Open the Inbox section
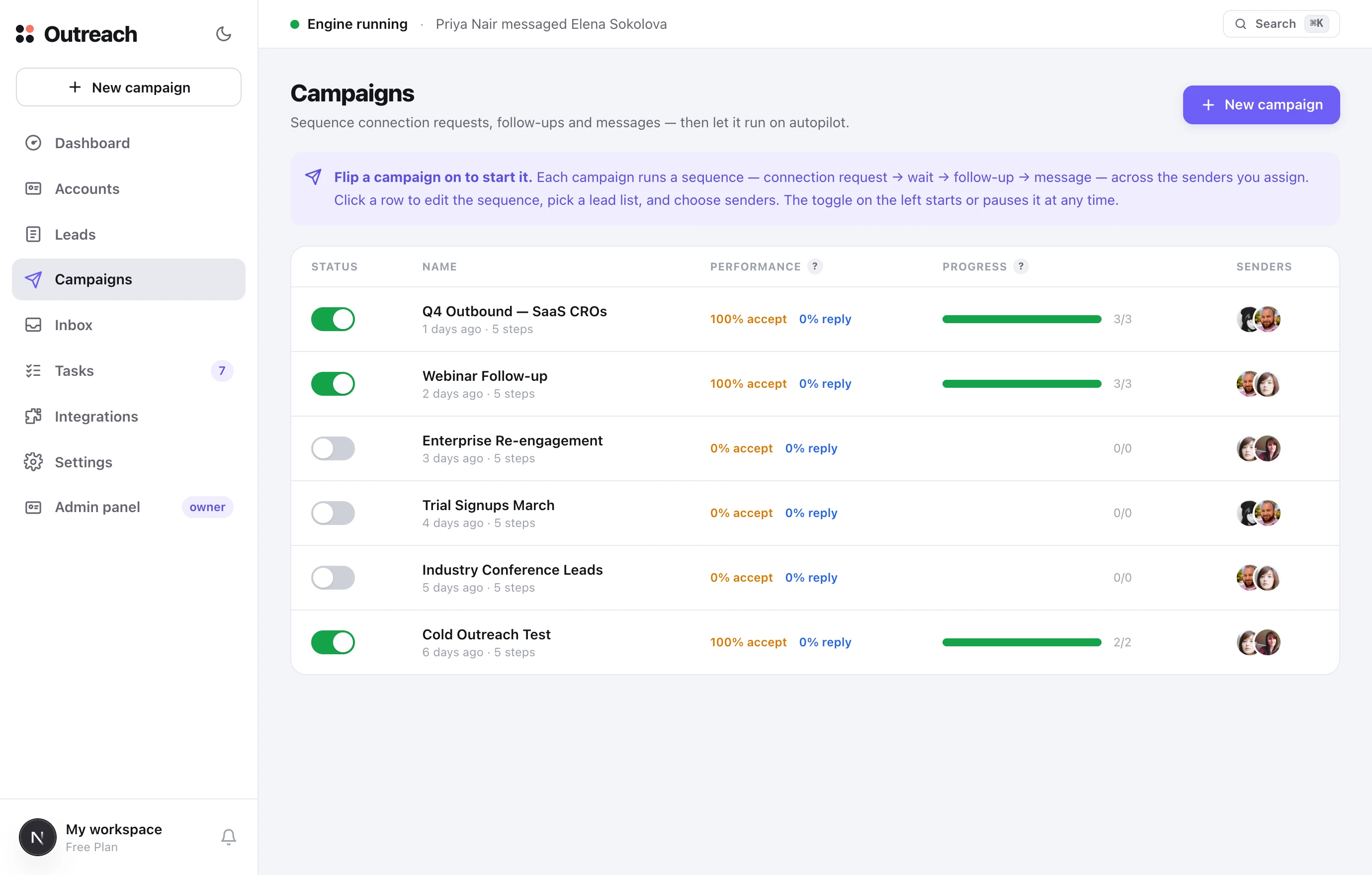This screenshot has height=875, width=1372. click(x=129, y=325)
